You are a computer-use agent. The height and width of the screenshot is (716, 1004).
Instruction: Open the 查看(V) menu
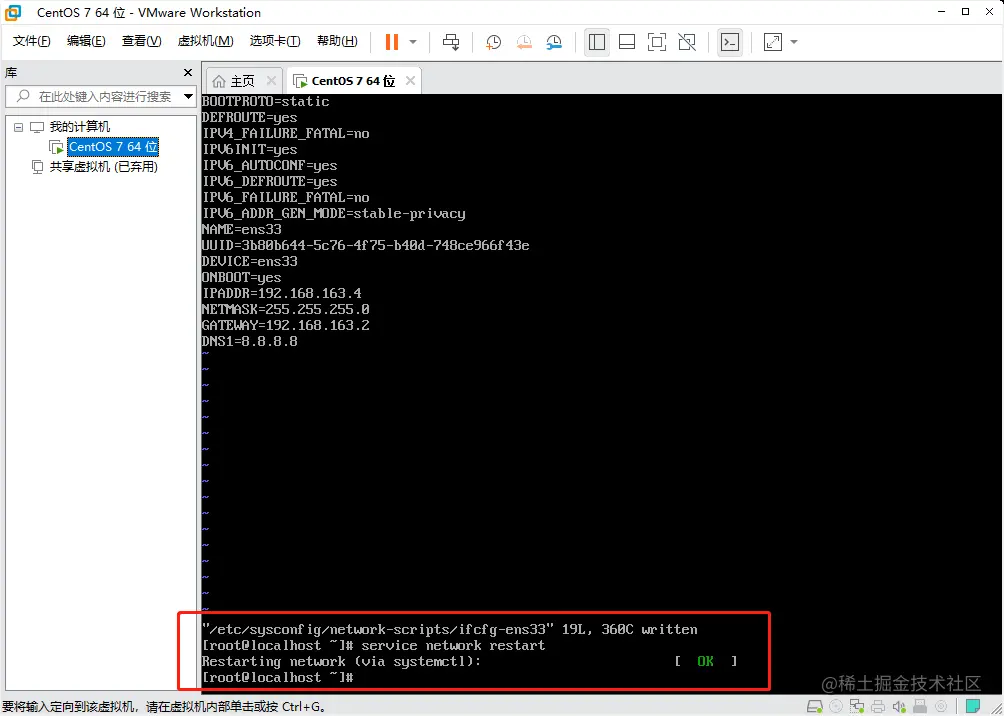(142, 42)
